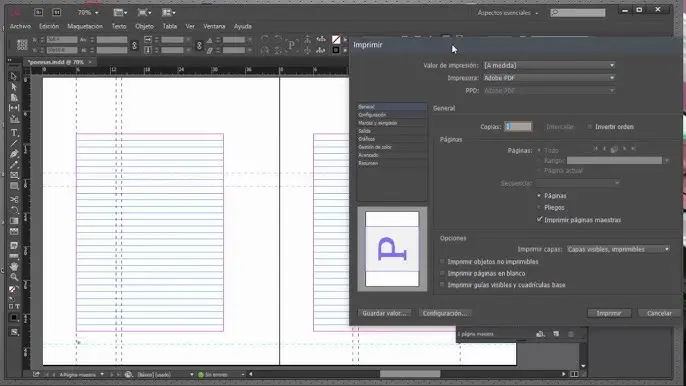Select the Pliegos radio option

point(539,207)
